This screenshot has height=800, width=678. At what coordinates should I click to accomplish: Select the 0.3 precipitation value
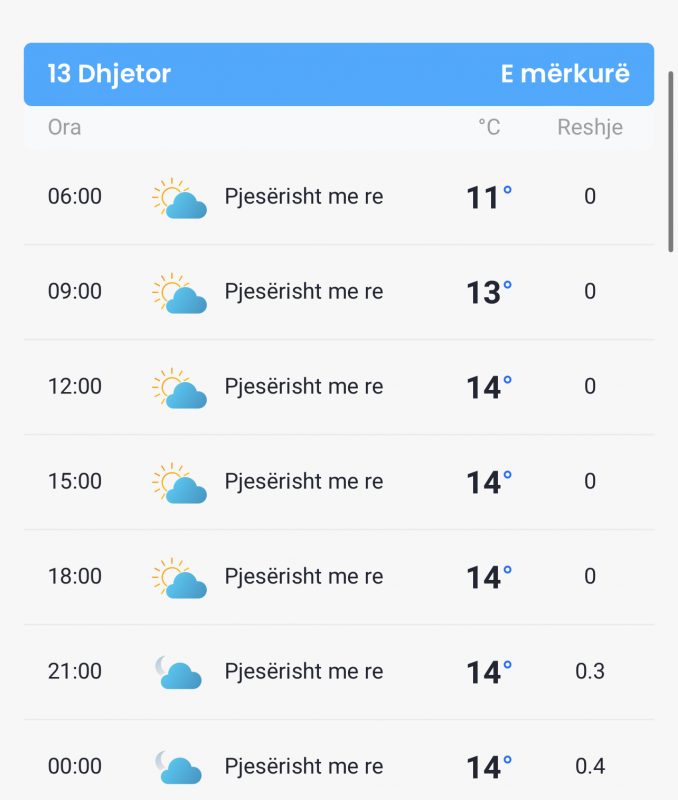tap(590, 671)
